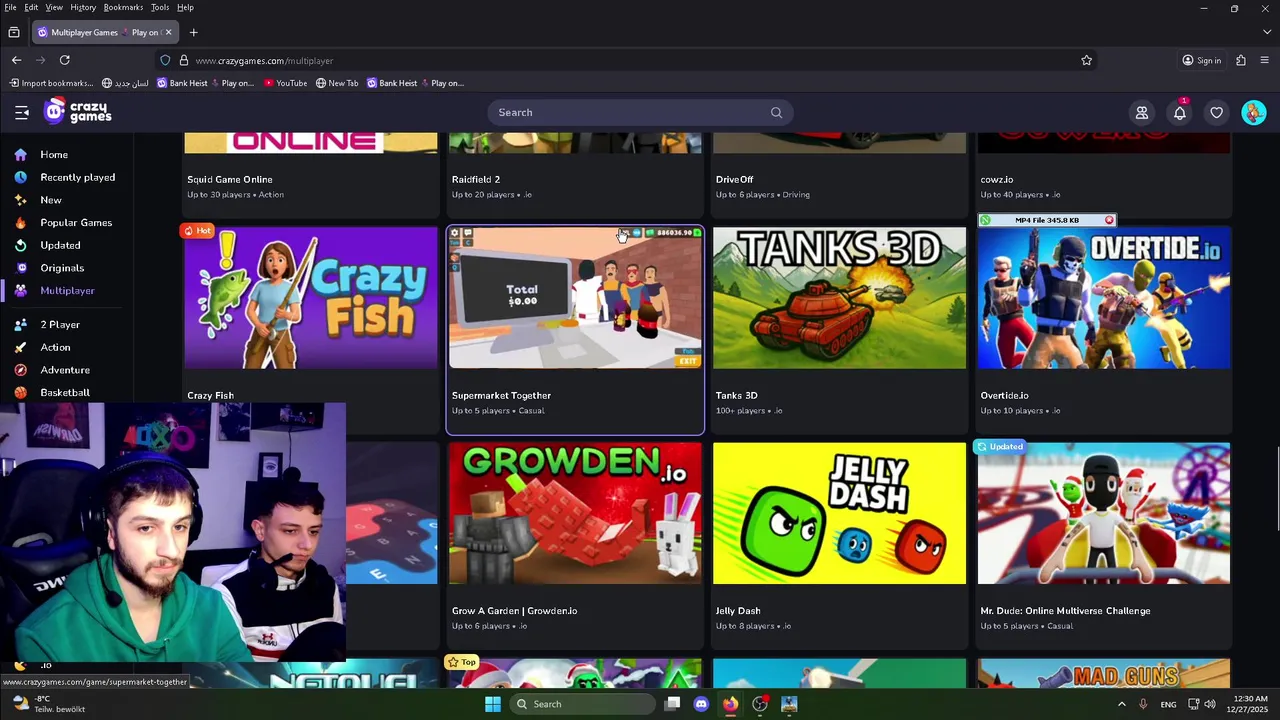1280x720 pixels.
Task: Reload the page with refresh button
Action: (x=65, y=60)
